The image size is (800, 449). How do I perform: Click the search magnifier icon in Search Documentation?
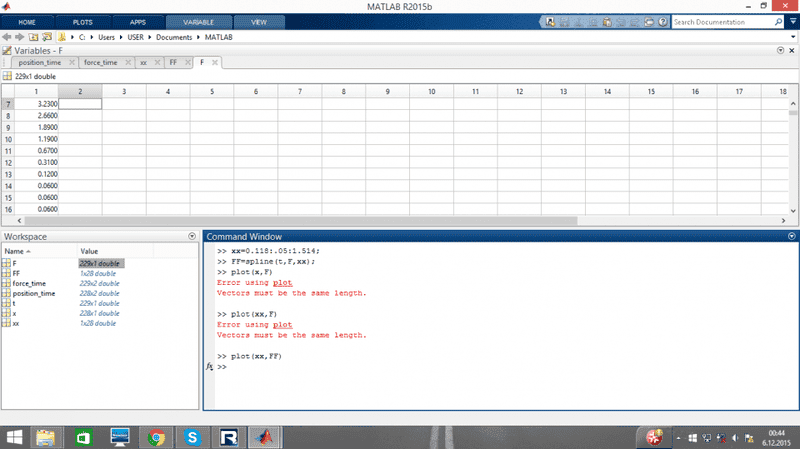pyautogui.click(x=778, y=22)
